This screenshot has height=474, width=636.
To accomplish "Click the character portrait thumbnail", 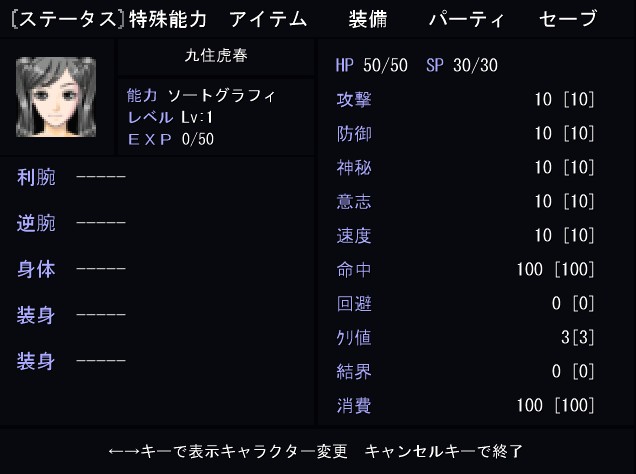I will [x=56, y=97].
